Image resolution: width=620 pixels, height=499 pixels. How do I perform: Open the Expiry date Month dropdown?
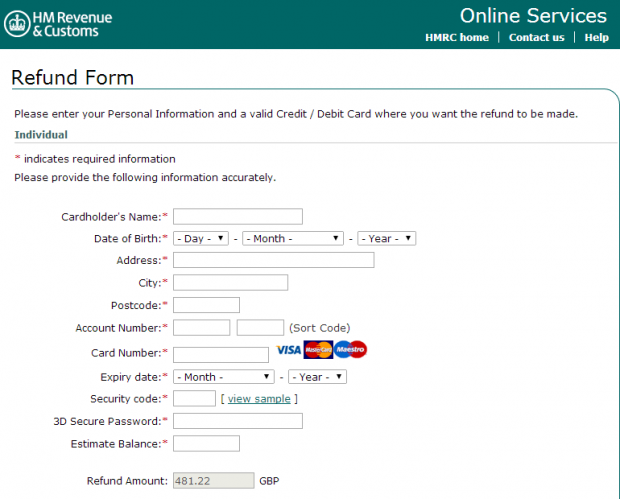pyautogui.click(x=224, y=377)
